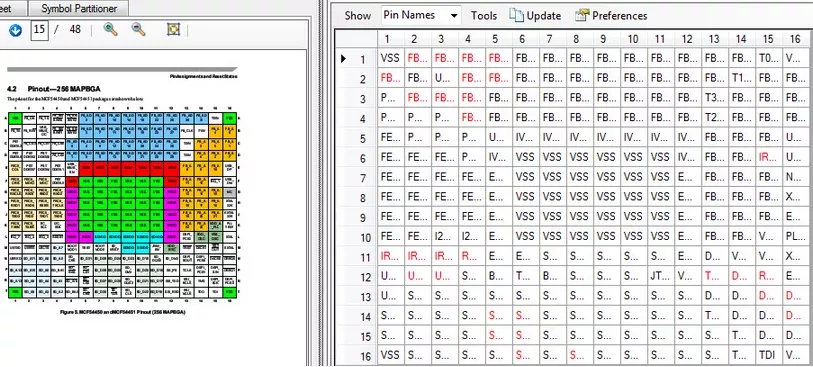Click the blue next page arrow icon

click(x=15, y=30)
